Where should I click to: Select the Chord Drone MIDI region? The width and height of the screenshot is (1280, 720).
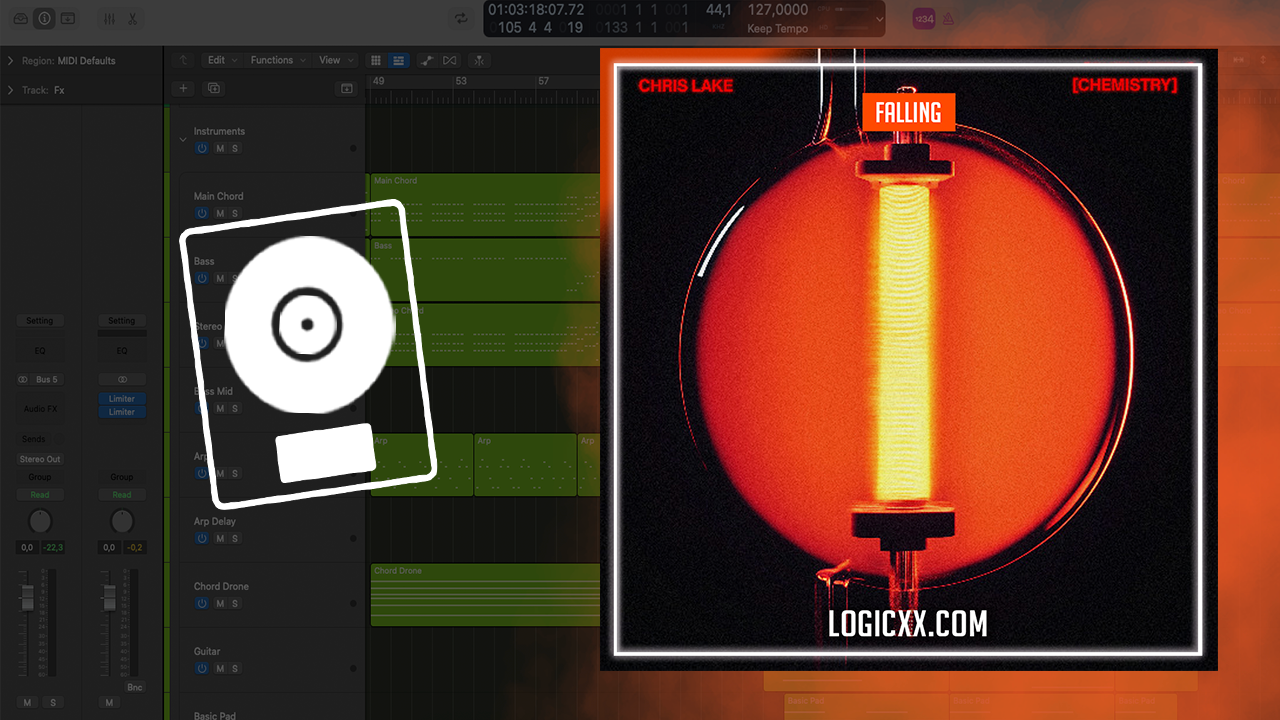pos(485,595)
